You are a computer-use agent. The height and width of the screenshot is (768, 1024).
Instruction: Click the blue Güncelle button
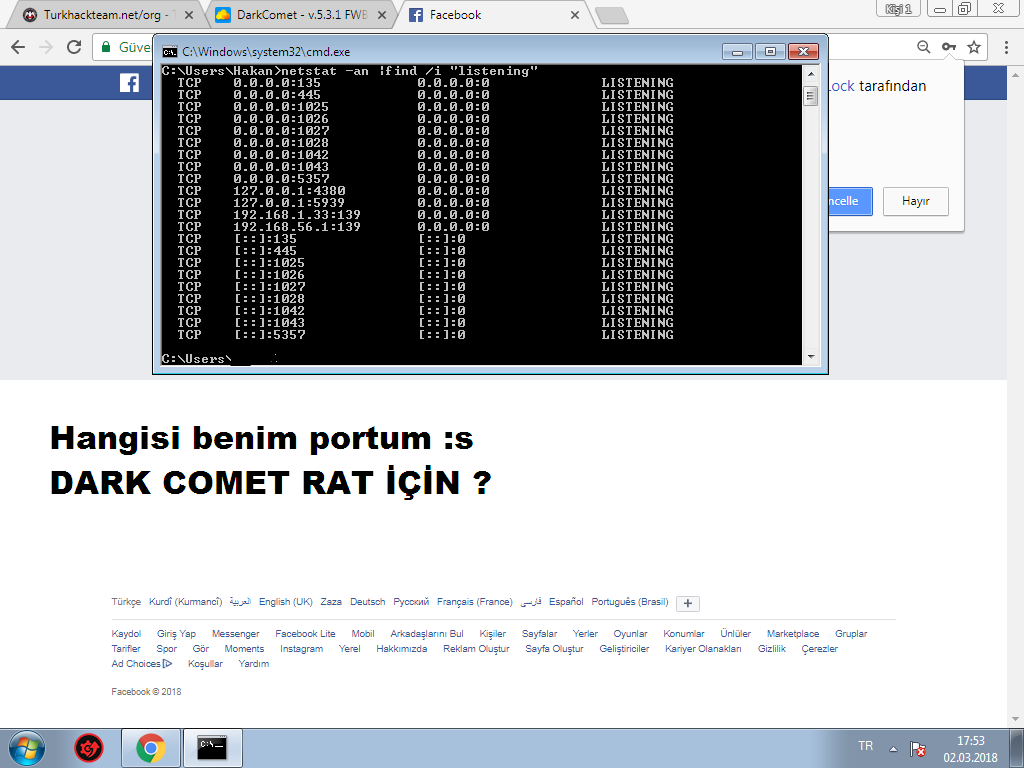click(x=850, y=201)
